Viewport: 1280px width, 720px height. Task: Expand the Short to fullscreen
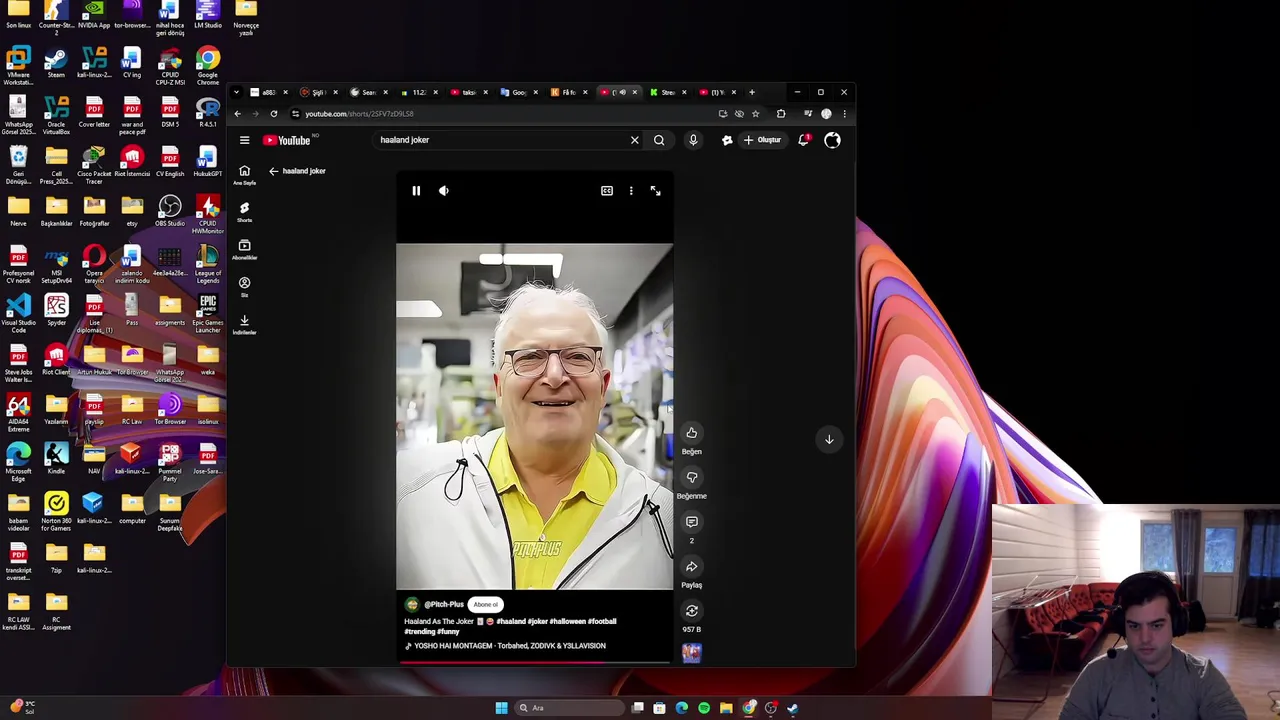coord(655,190)
